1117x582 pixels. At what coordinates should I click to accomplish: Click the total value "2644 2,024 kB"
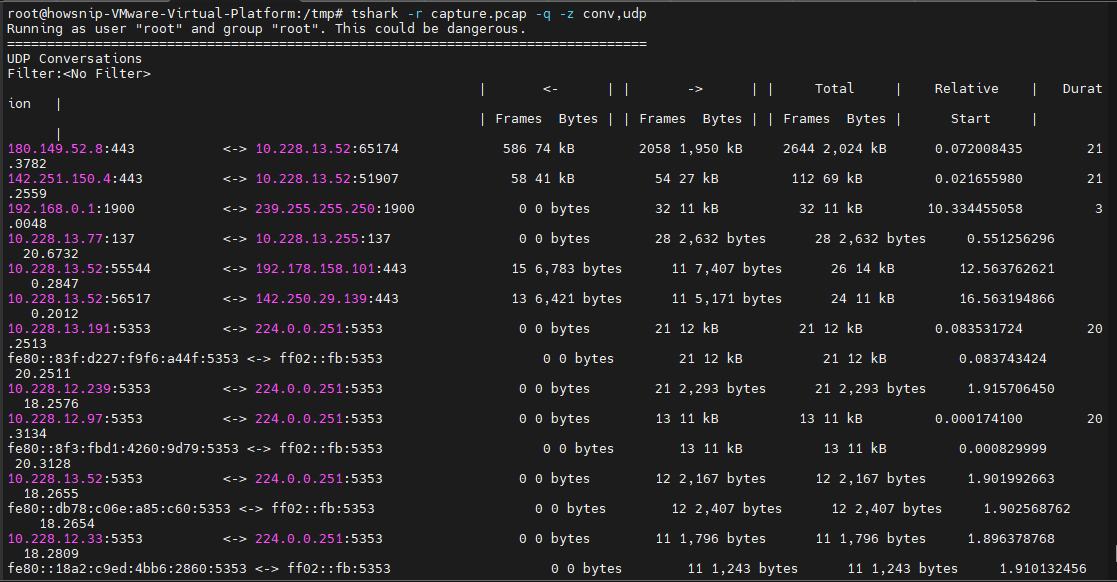(x=835, y=149)
